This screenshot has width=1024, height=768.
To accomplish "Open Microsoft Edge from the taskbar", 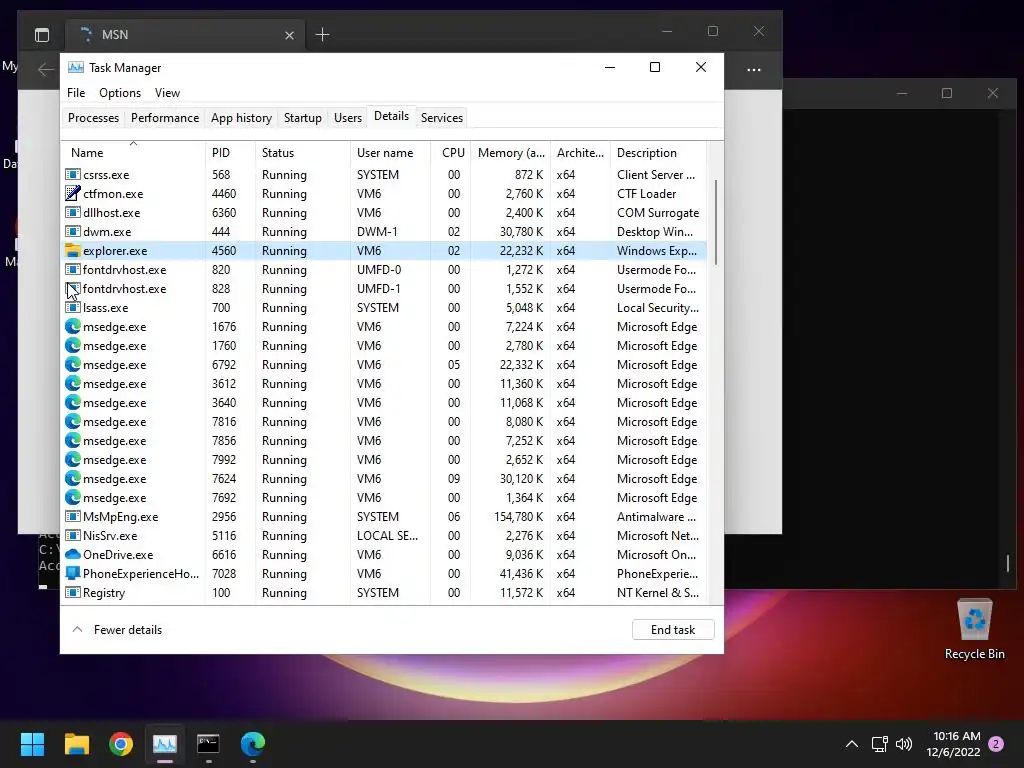I will 253,744.
